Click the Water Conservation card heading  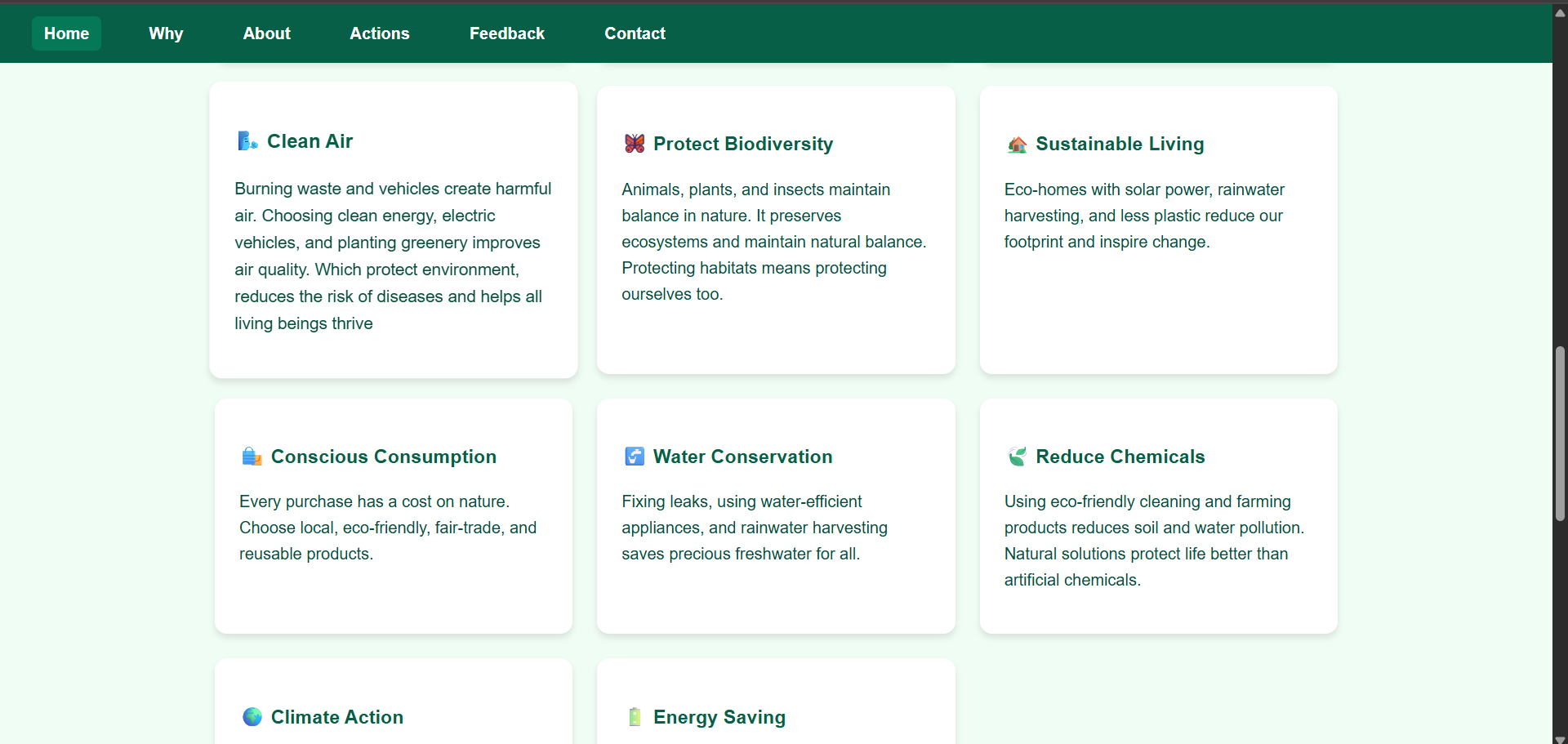click(x=743, y=457)
